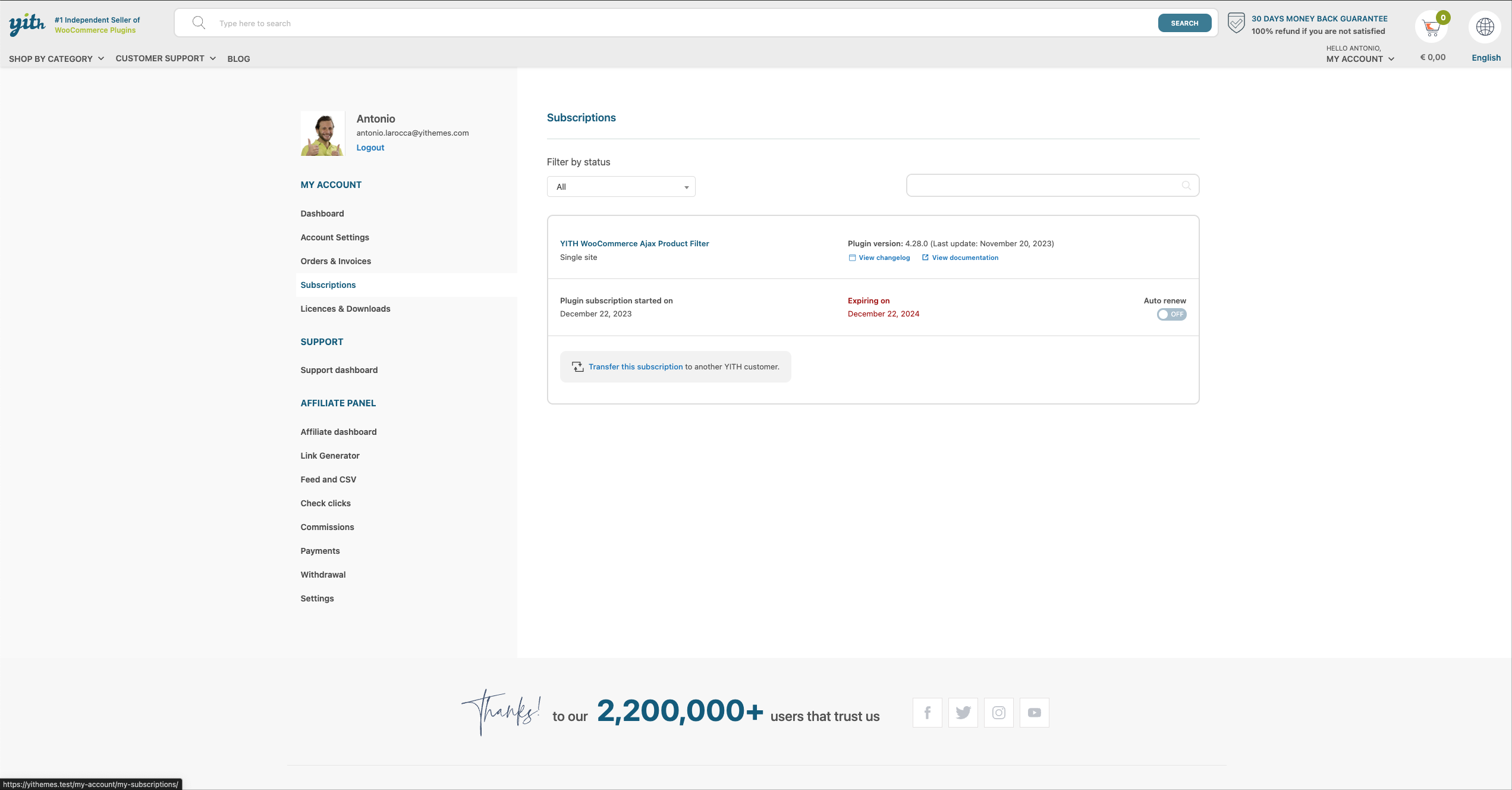Viewport: 1512px width, 790px height.
Task: Open the Instagram social icon
Action: [999, 713]
